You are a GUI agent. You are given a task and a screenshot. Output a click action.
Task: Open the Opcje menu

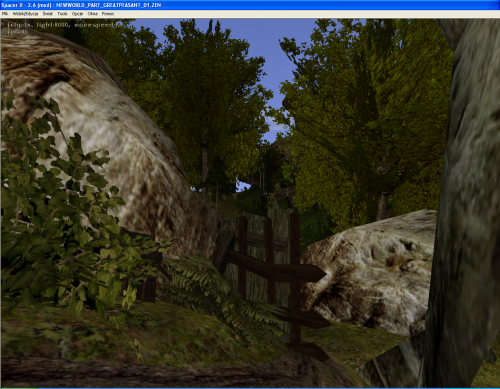click(77, 14)
